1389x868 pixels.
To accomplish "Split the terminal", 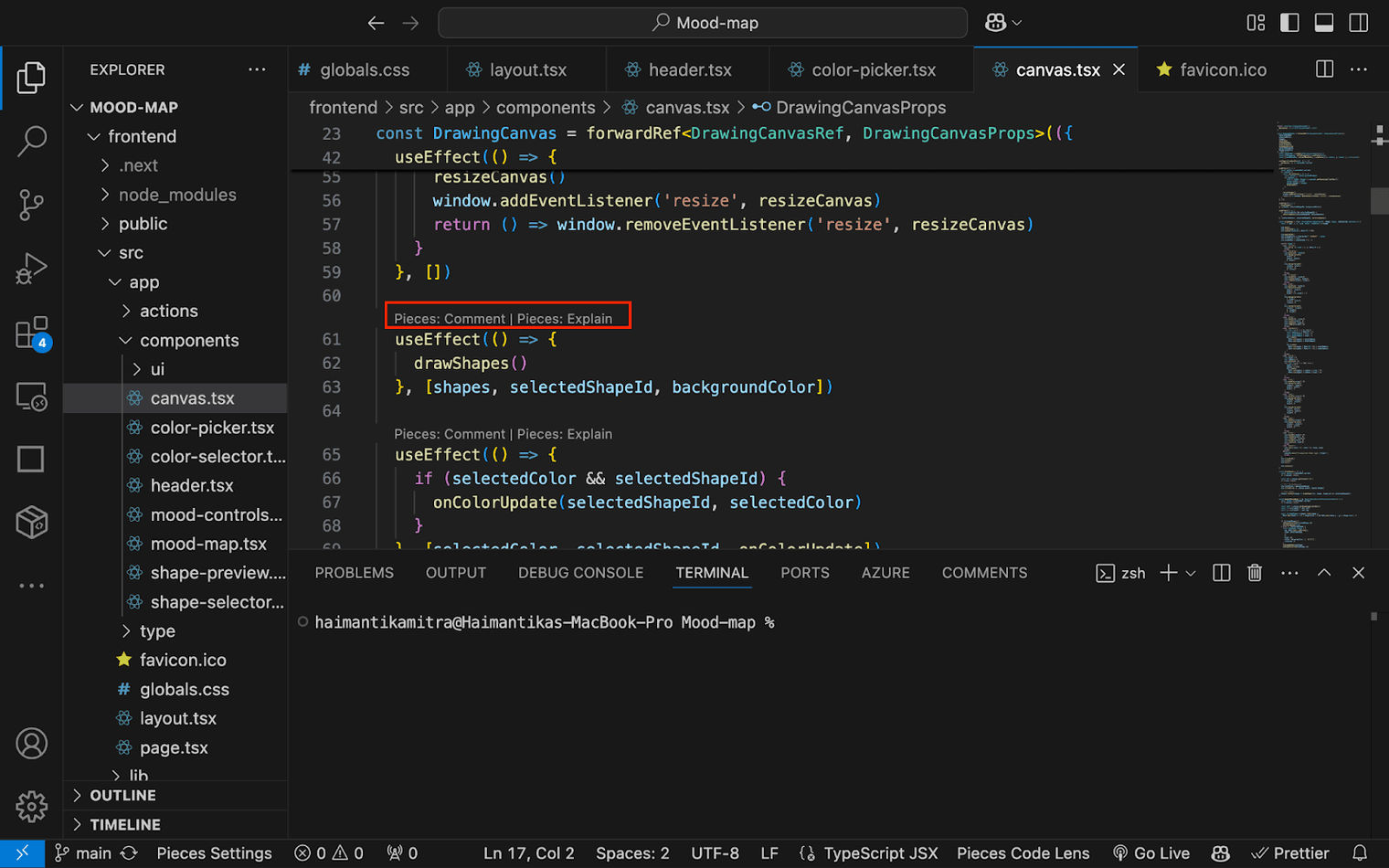I will 1221,573.
